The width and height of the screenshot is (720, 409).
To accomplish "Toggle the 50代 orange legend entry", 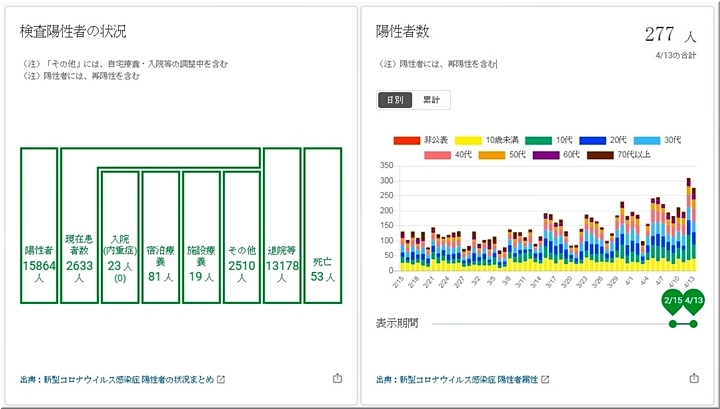I will (x=504, y=155).
